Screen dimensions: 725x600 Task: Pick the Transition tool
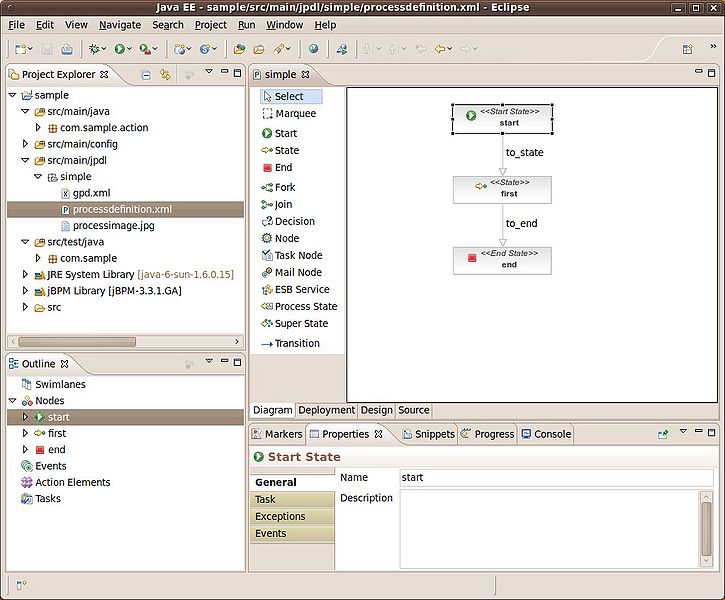[x=290, y=344]
